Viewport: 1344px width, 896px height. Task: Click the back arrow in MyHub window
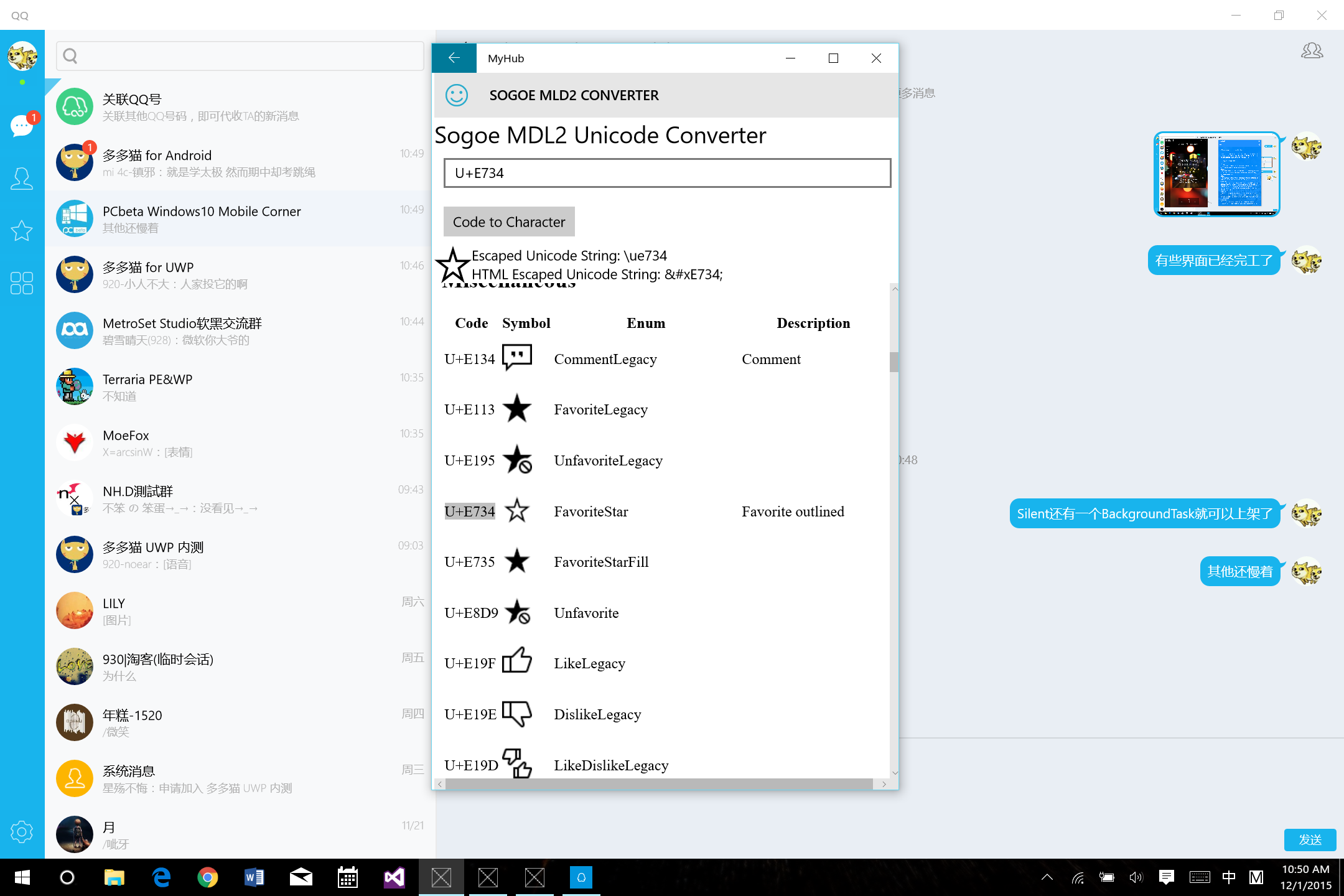tap(454, 58)
